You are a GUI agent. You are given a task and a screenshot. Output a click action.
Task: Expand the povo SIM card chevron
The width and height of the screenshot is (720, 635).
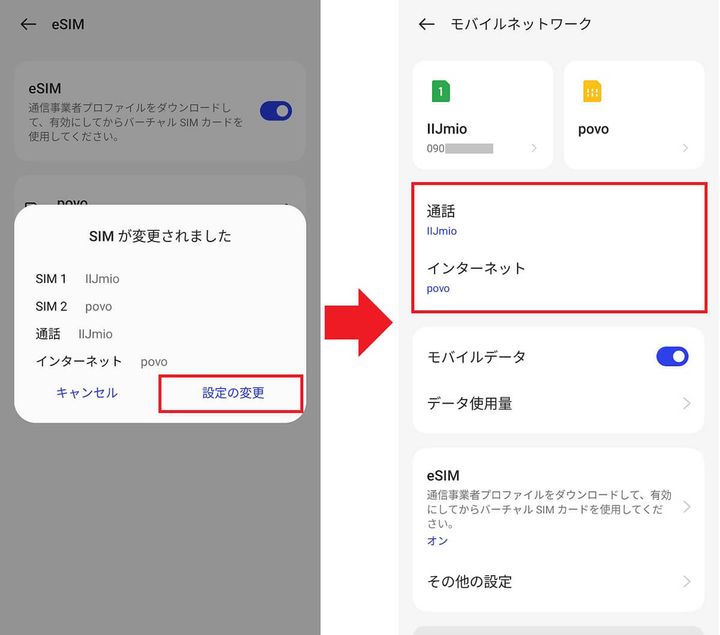tap(685, 148)
